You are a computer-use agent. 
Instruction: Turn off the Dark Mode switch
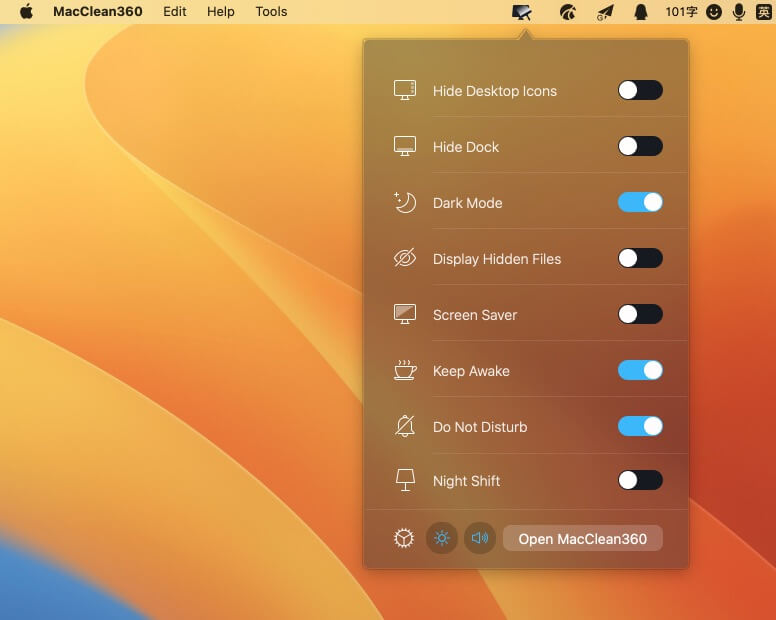[640, 202]
